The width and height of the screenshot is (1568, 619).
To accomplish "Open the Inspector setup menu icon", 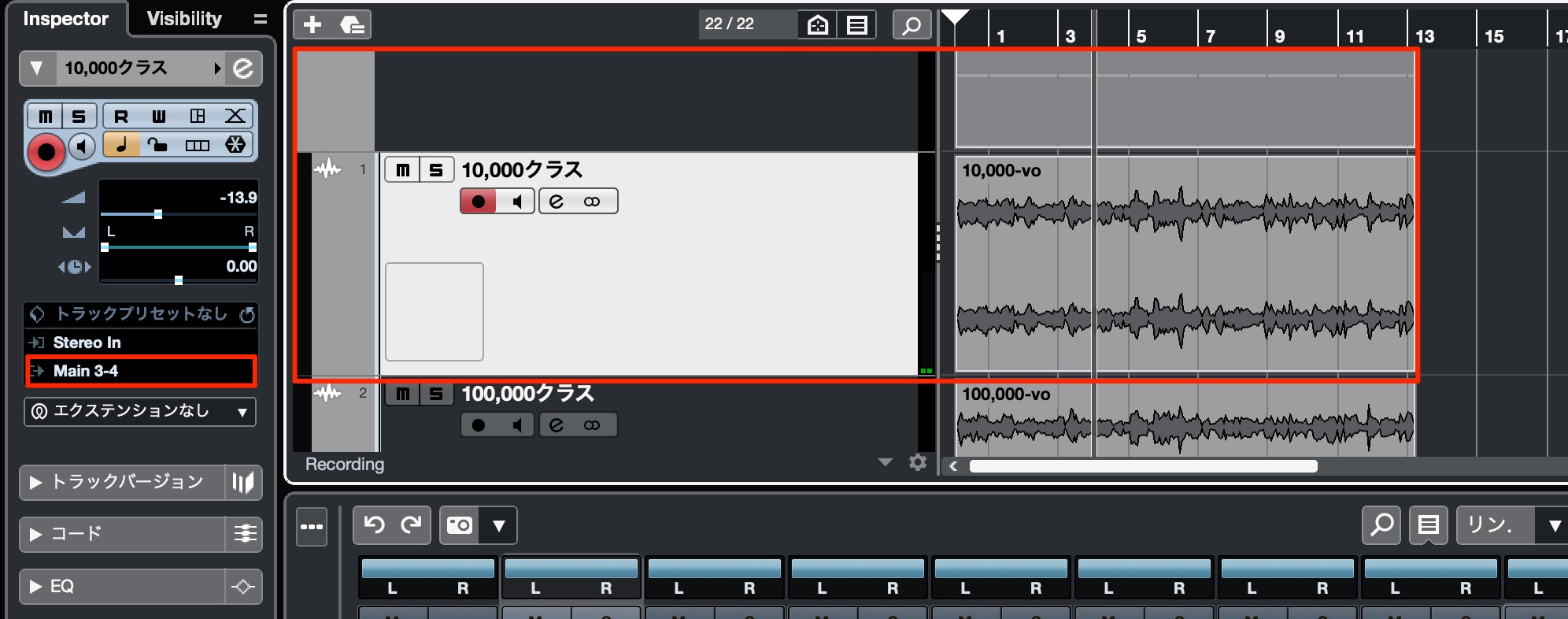I will point(260,19).
